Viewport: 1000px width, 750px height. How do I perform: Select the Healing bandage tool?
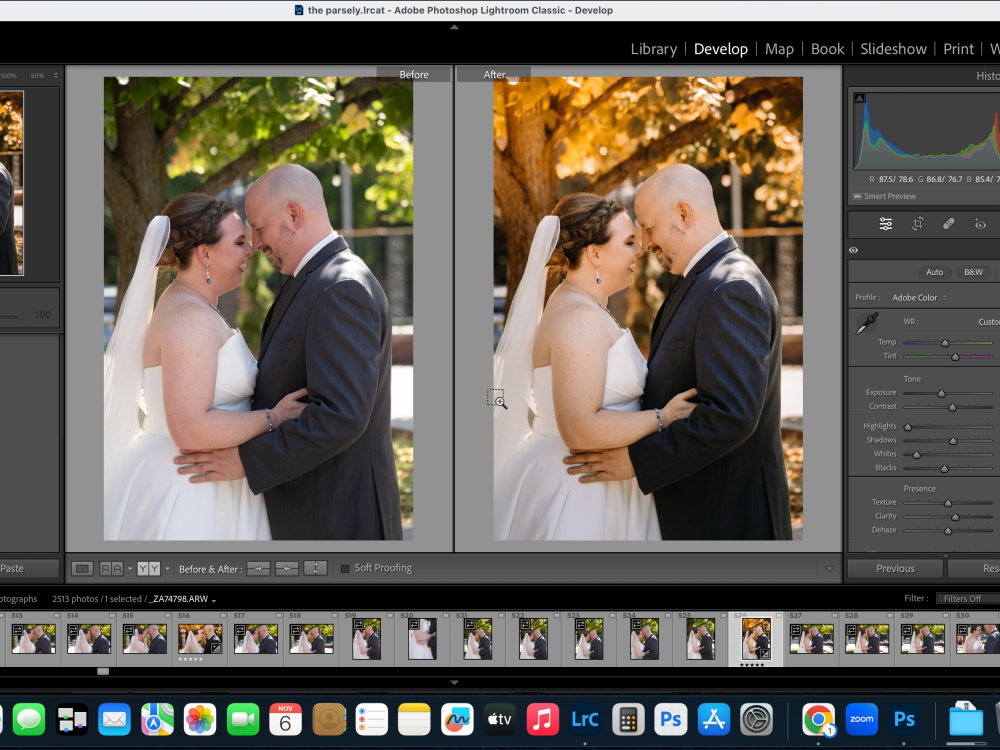948,224
